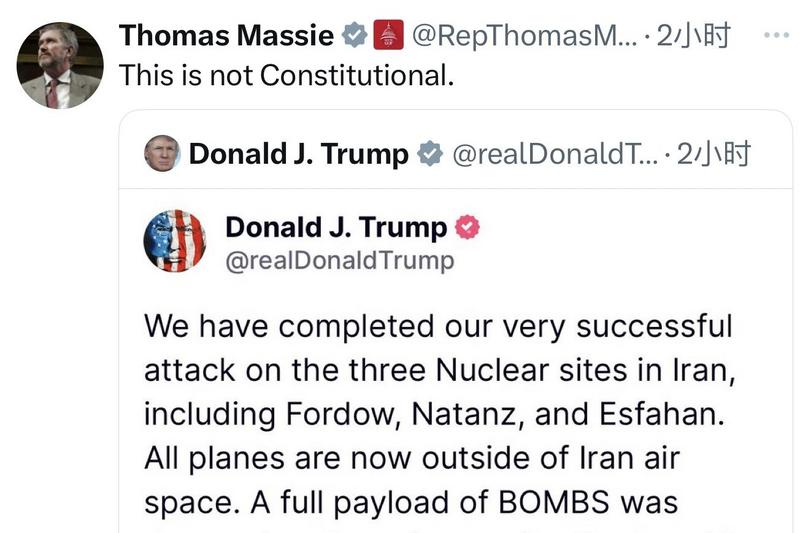
Task: Click large Donald J. Trump name in embedded post
Action: [x=336, y=227]
